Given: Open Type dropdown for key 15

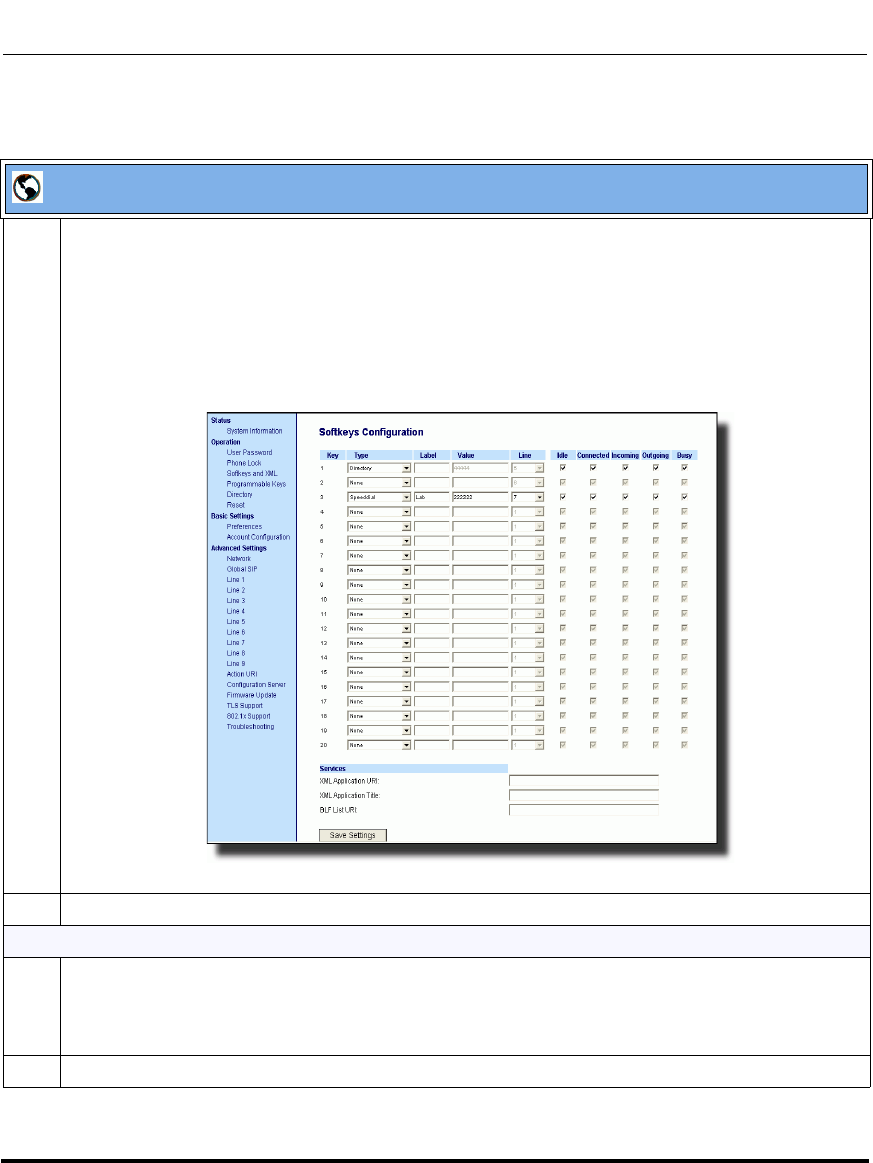Looking at the screenshot, I should point(379,672).
